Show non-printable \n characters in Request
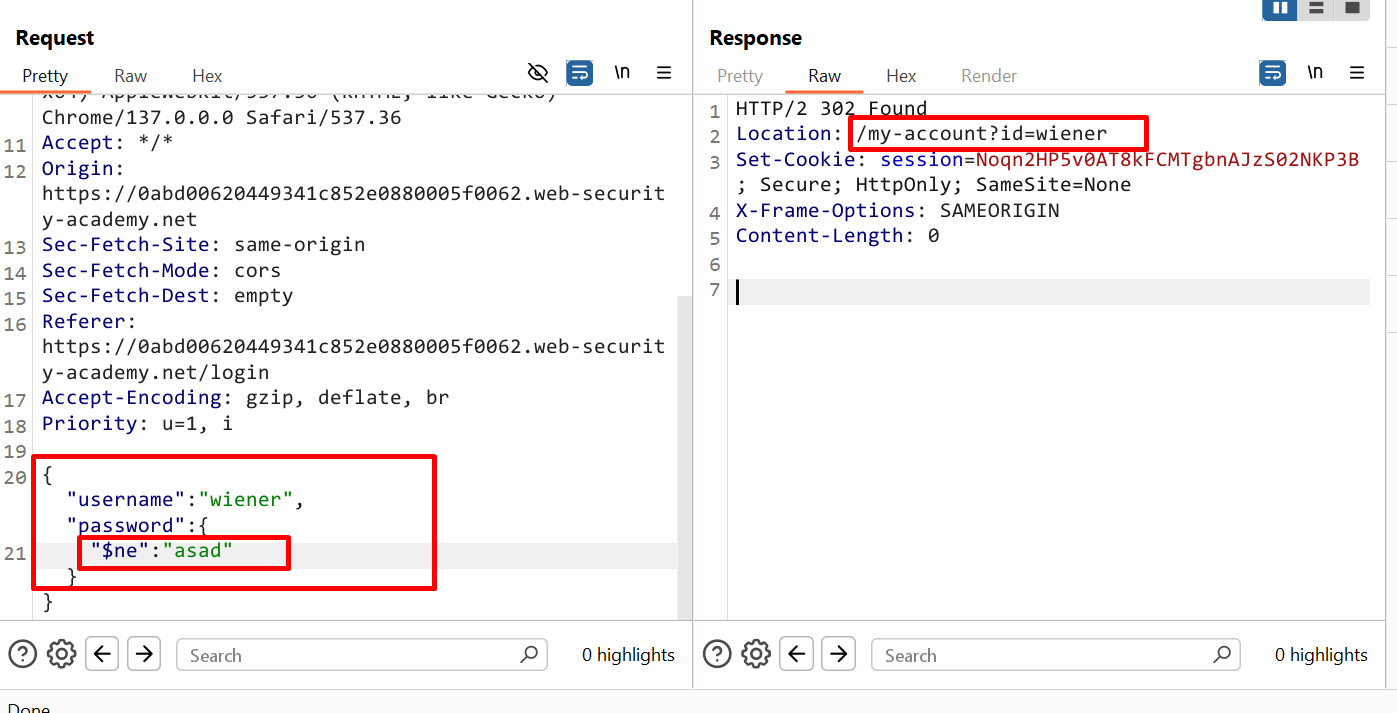Image resolution: width=1397 pixels, height=713 pixels. (622, 73)
